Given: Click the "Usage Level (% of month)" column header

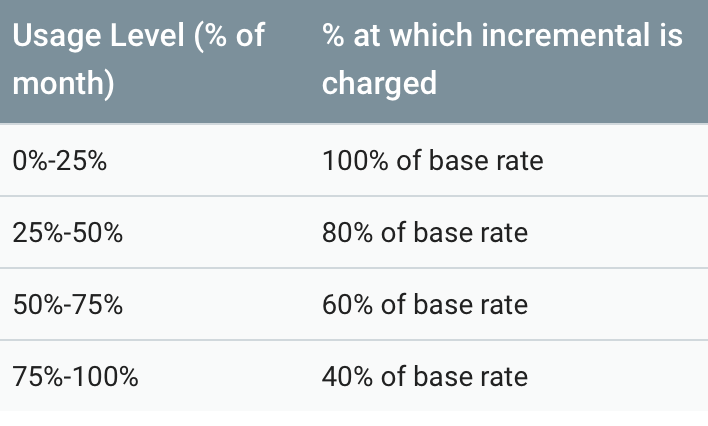Looking at the screenshot, I should point(138,59).
